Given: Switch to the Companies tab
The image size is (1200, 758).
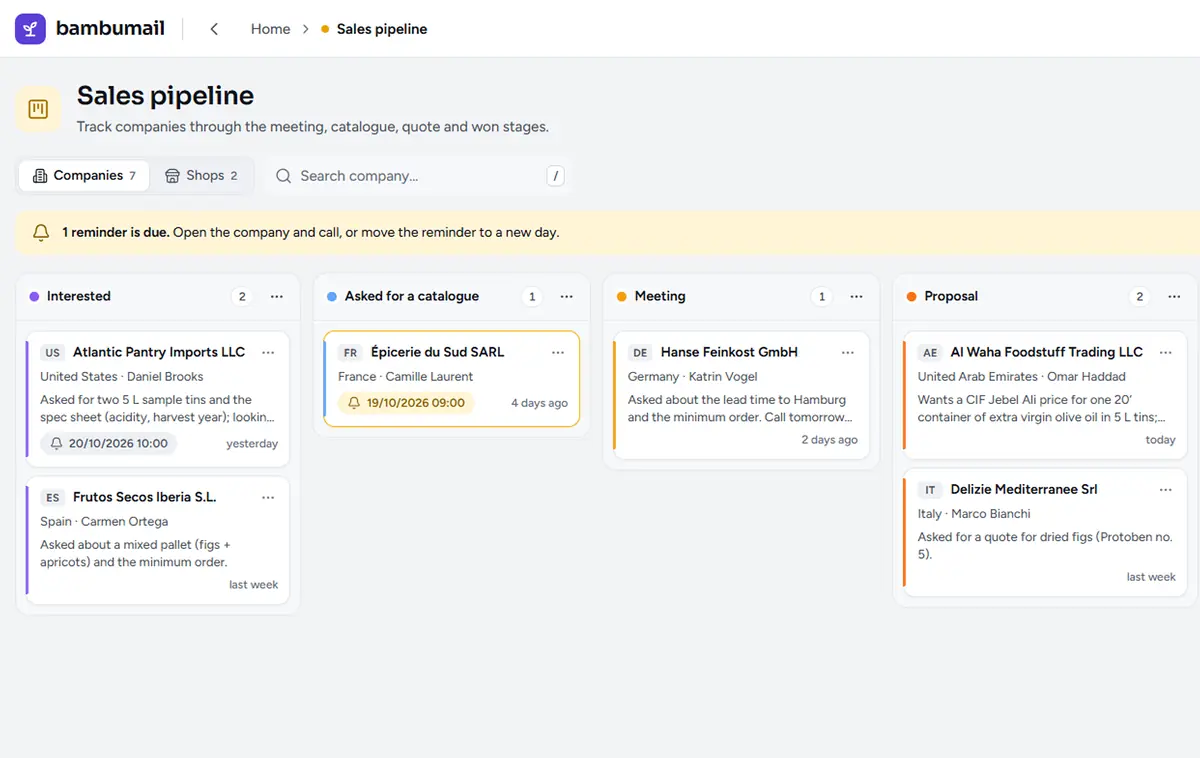Looking at the screenshot, I should (84, 175).
